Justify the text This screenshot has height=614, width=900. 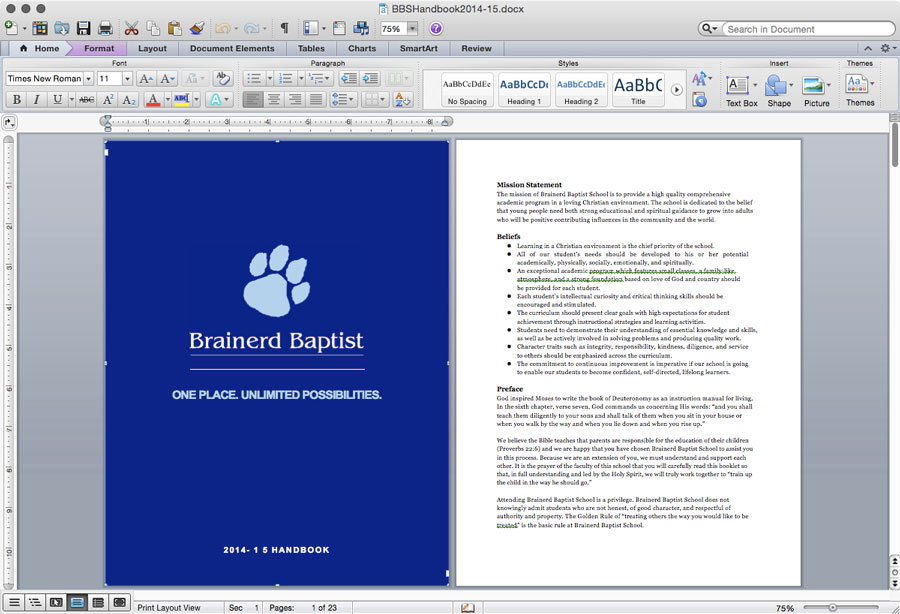pos(315,100)
